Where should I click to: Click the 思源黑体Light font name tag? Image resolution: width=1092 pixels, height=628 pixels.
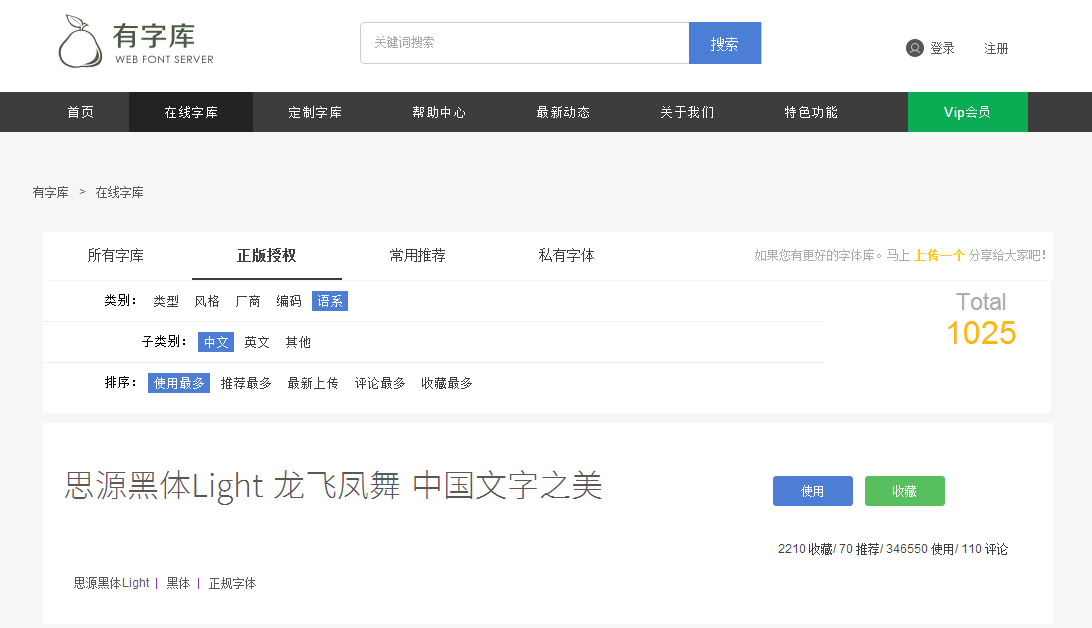coord(111,583)
